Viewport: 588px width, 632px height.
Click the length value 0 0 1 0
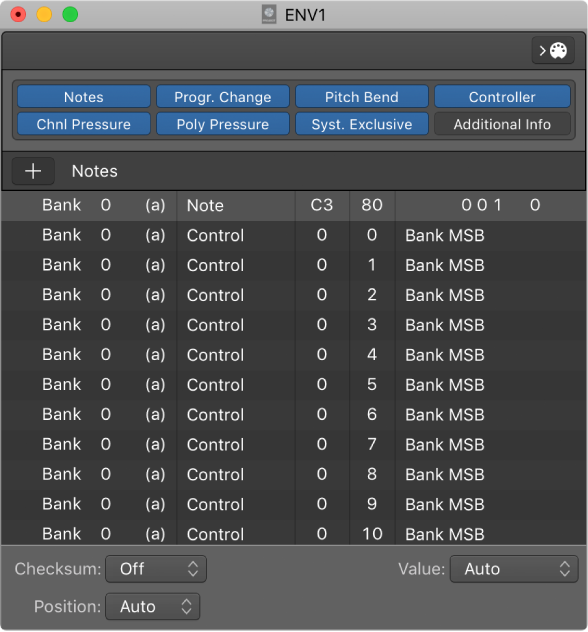click(x=501, y=205)
